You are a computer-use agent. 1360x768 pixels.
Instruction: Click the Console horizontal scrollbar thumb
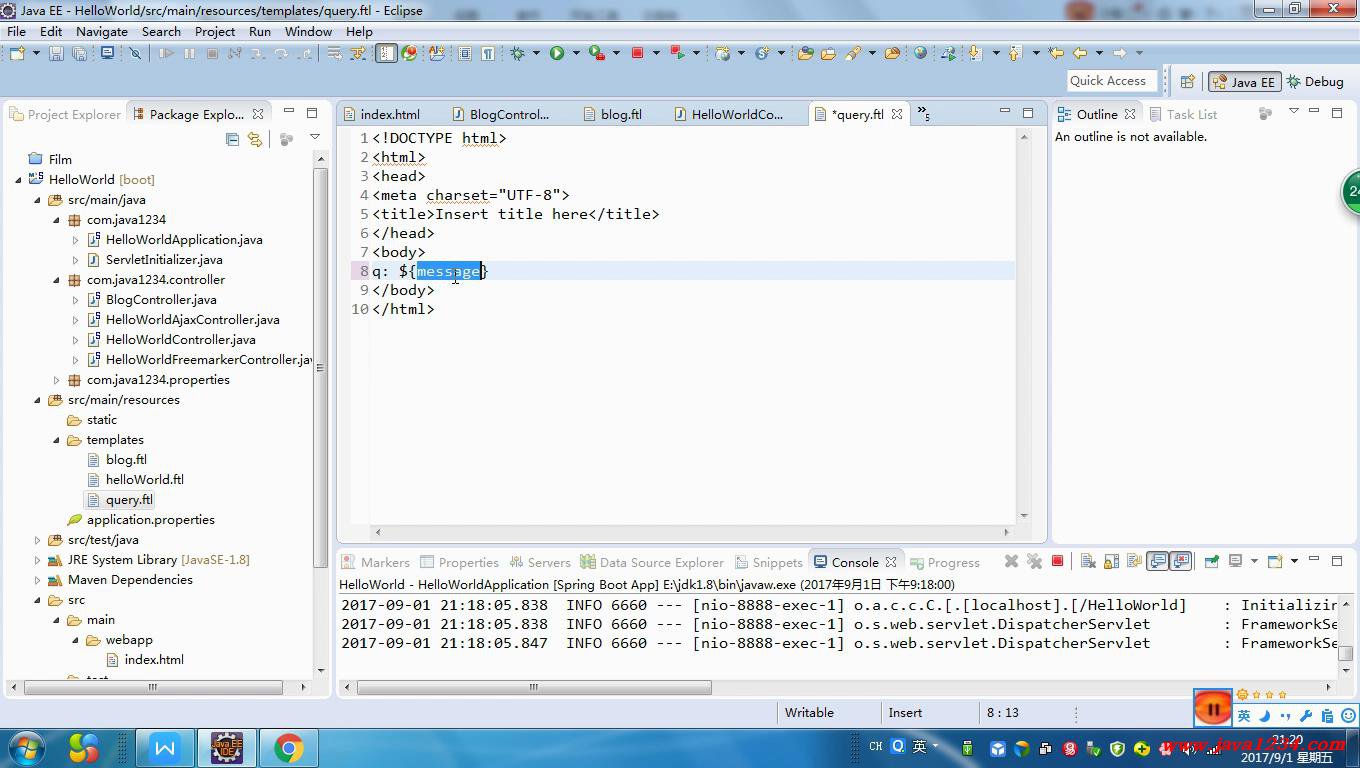point(534,687)
